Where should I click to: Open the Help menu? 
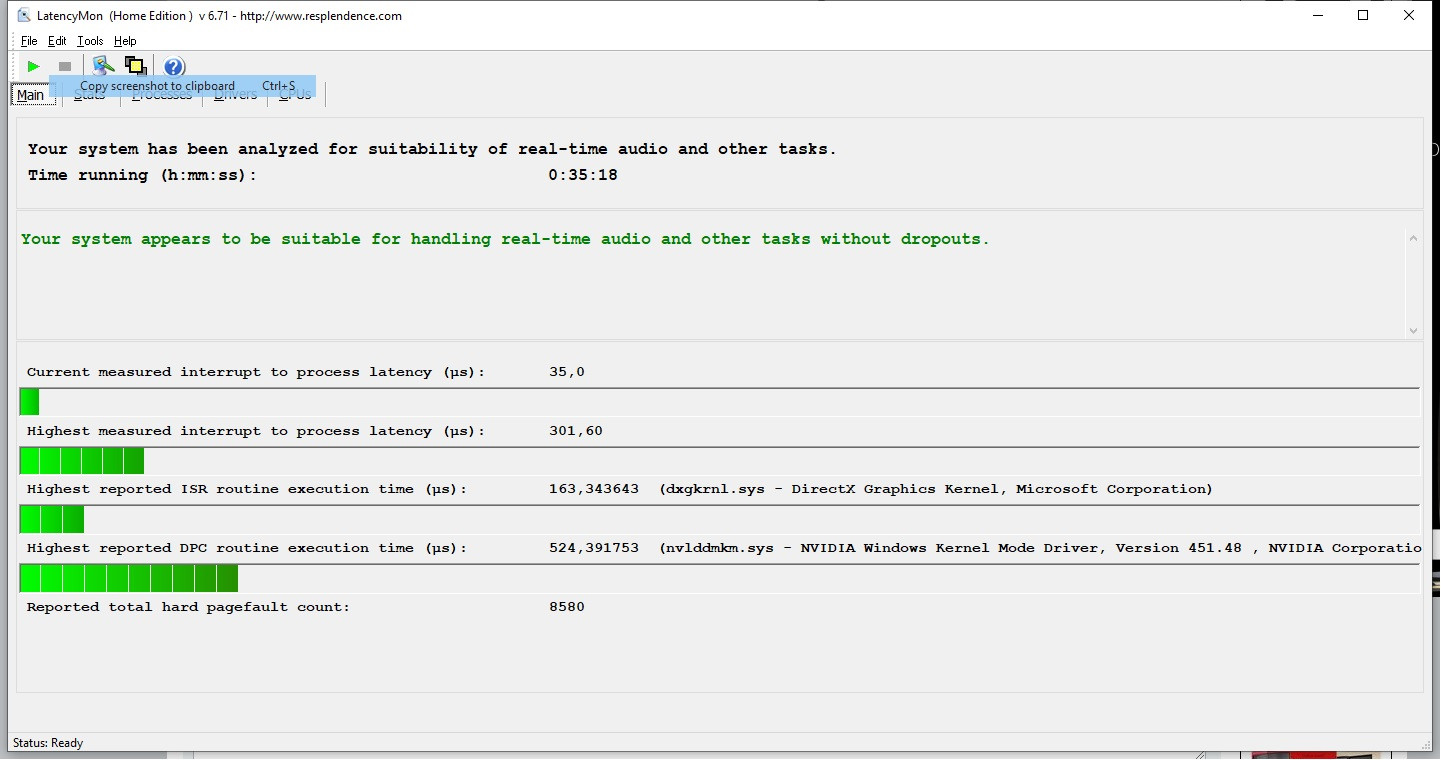pyautogui.click(x=125, y=41)
